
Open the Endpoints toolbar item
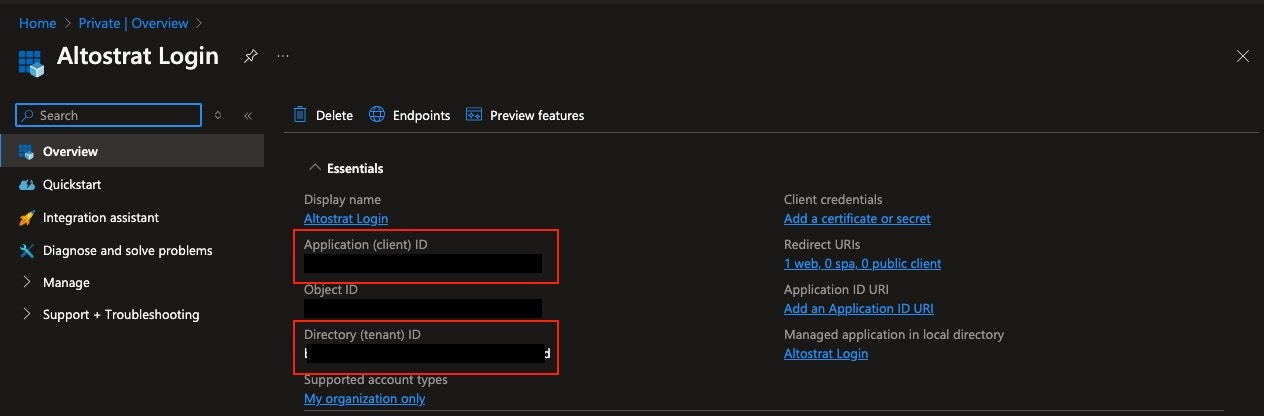tap(410, 115)
